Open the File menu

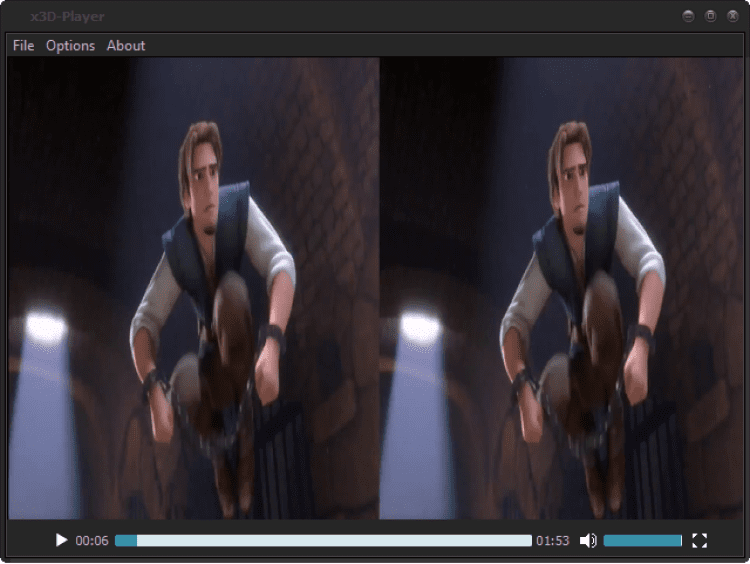(x=23, y=45)
